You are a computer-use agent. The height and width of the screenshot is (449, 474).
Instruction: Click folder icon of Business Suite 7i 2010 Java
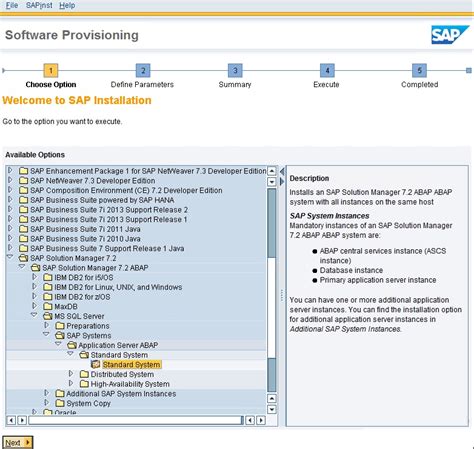(23, 239)
